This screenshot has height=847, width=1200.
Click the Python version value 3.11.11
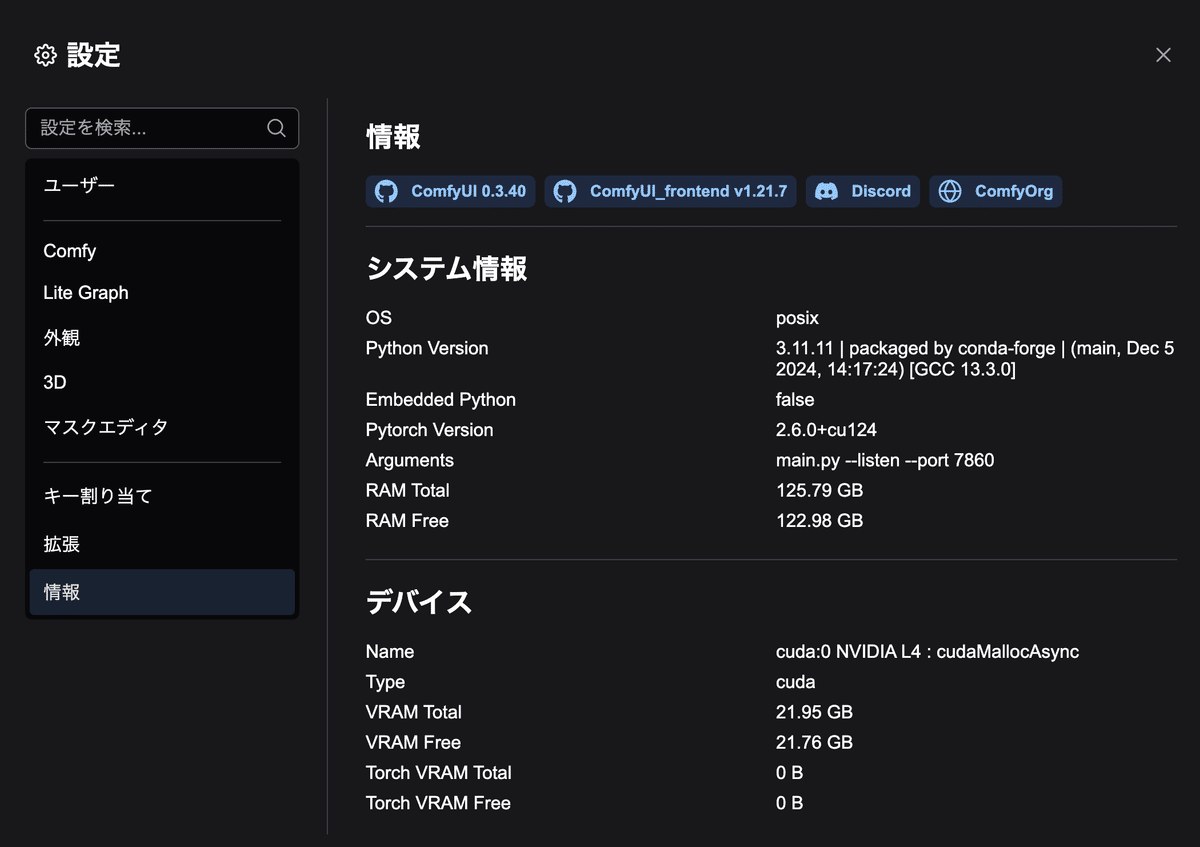[975, 359]
